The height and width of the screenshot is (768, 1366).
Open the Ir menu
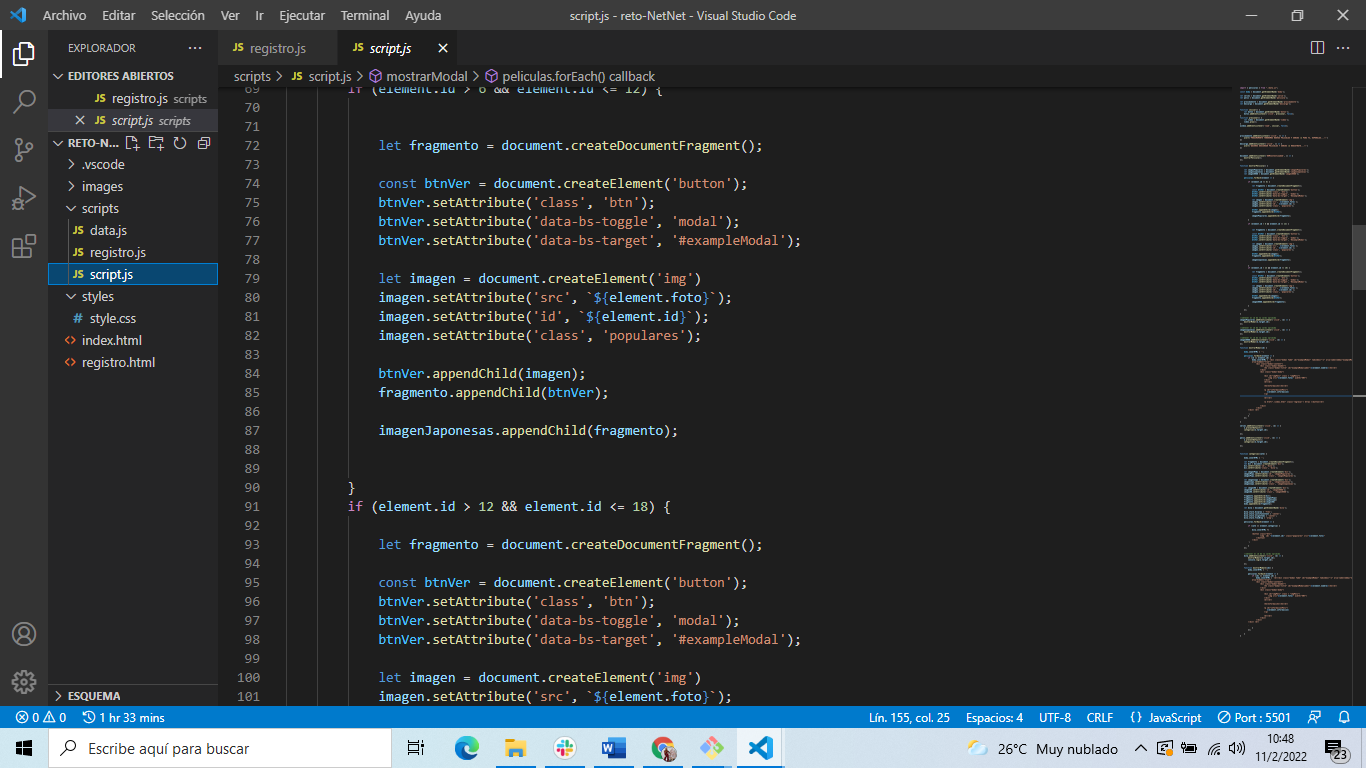tap(260, 15)
